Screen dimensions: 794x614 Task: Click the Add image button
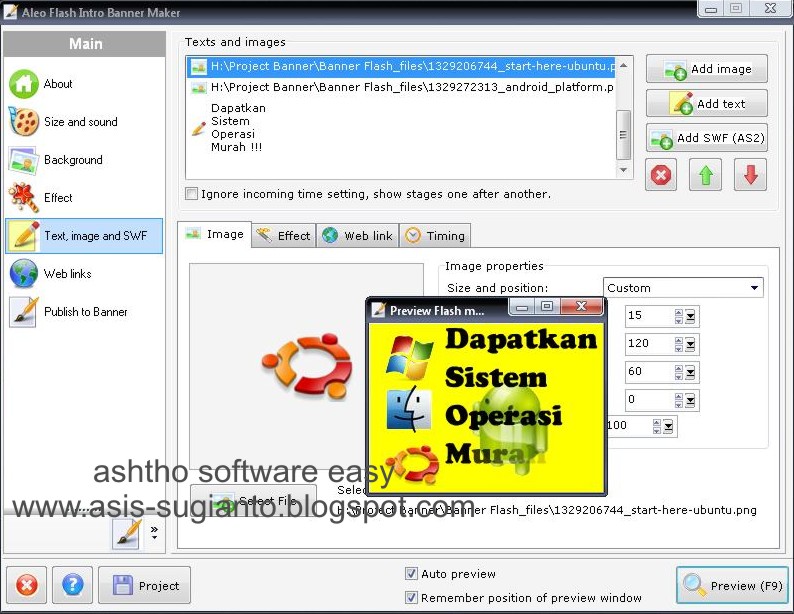click(x=707, y=69)
